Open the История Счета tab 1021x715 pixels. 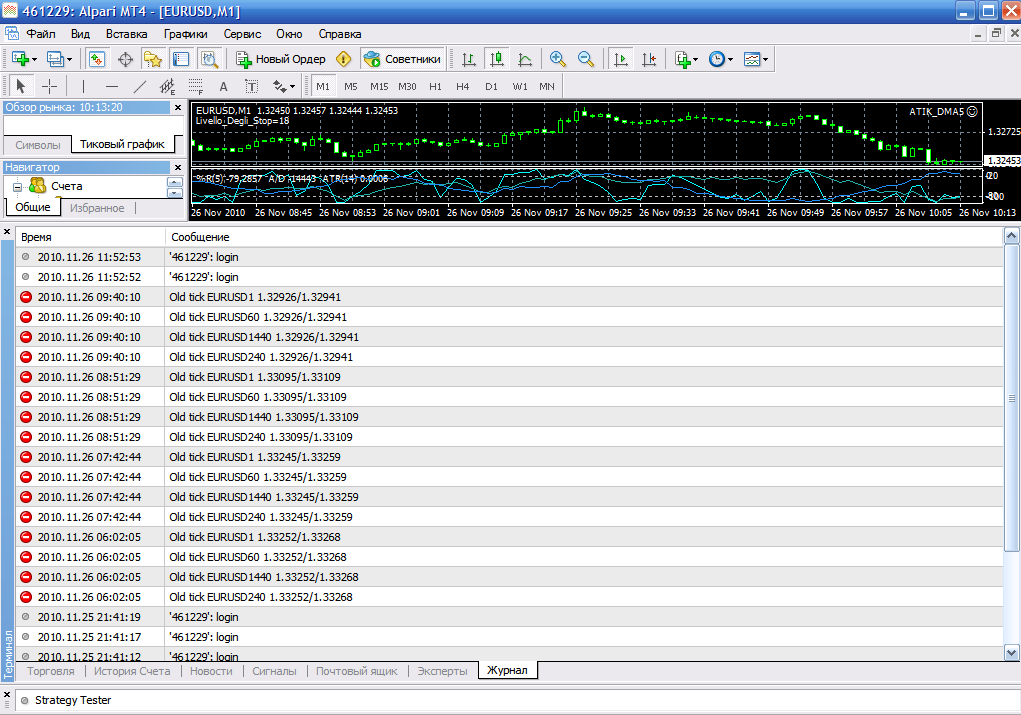pos(132,671)
